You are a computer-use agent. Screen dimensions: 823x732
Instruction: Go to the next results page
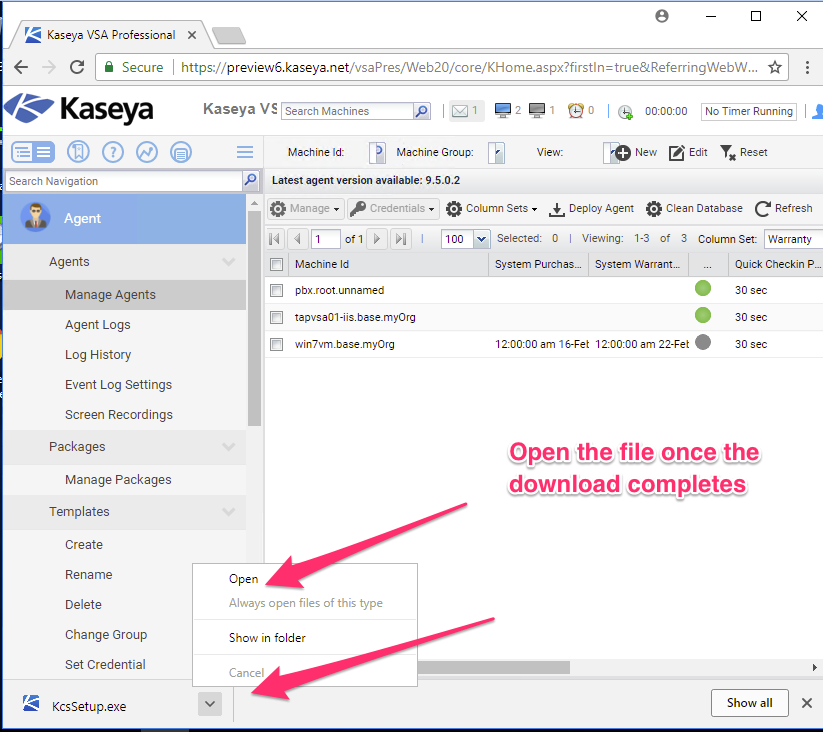point(376,239)
